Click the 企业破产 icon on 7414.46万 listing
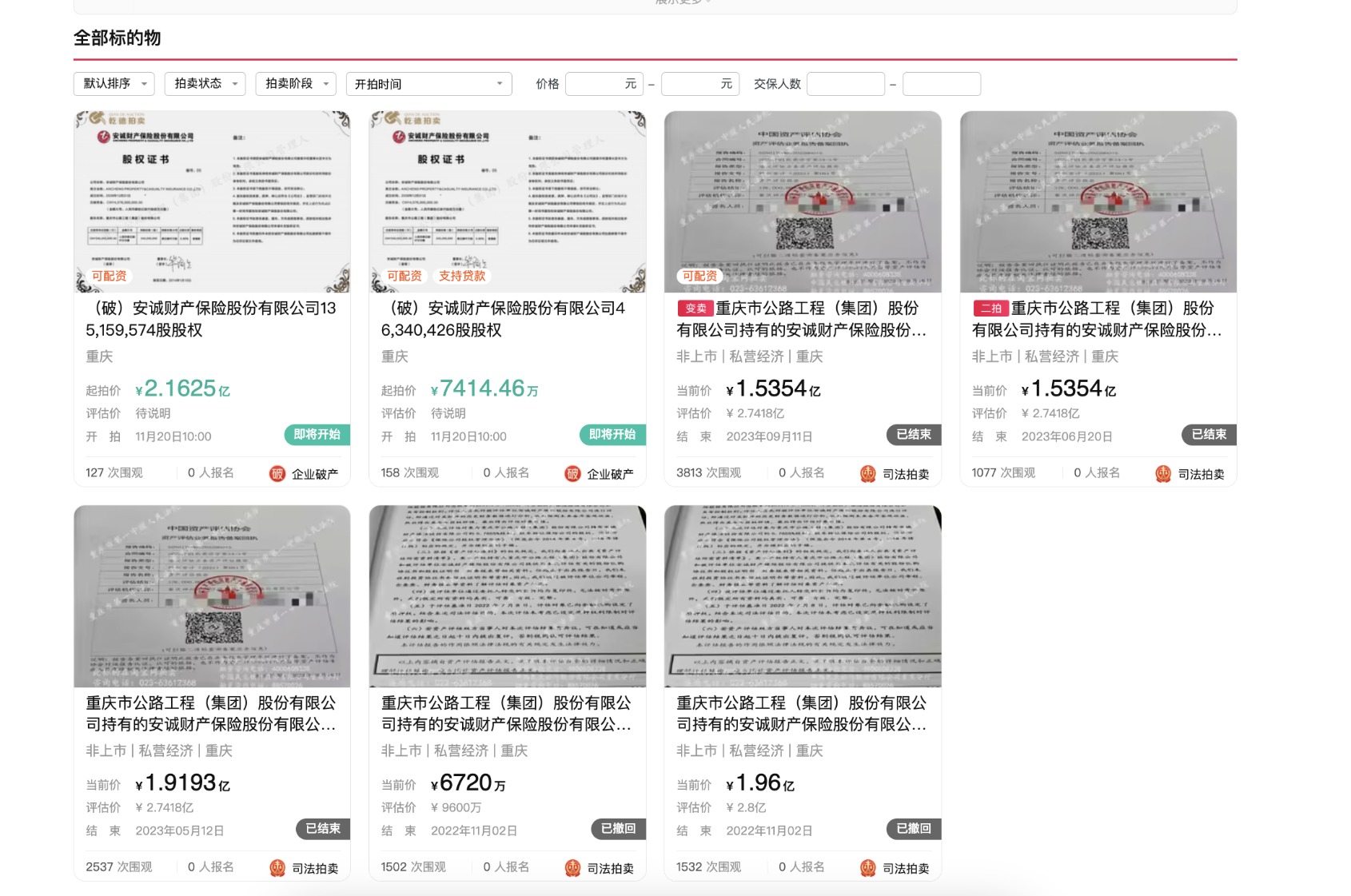This screenshot has width=1351, height=896. [x=572, y=474]
